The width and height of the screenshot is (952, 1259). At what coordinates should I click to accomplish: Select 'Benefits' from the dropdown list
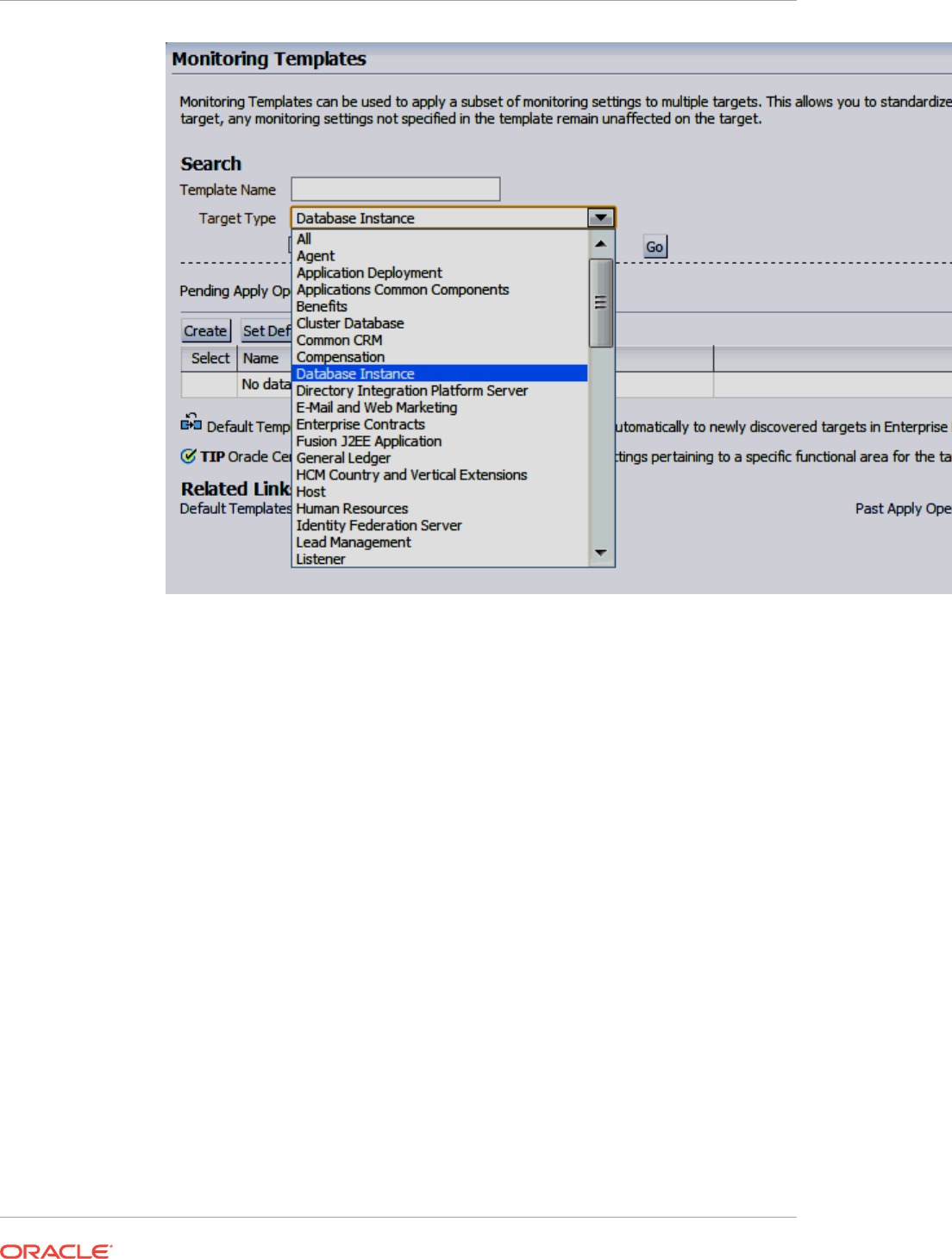tap(441, 306)
